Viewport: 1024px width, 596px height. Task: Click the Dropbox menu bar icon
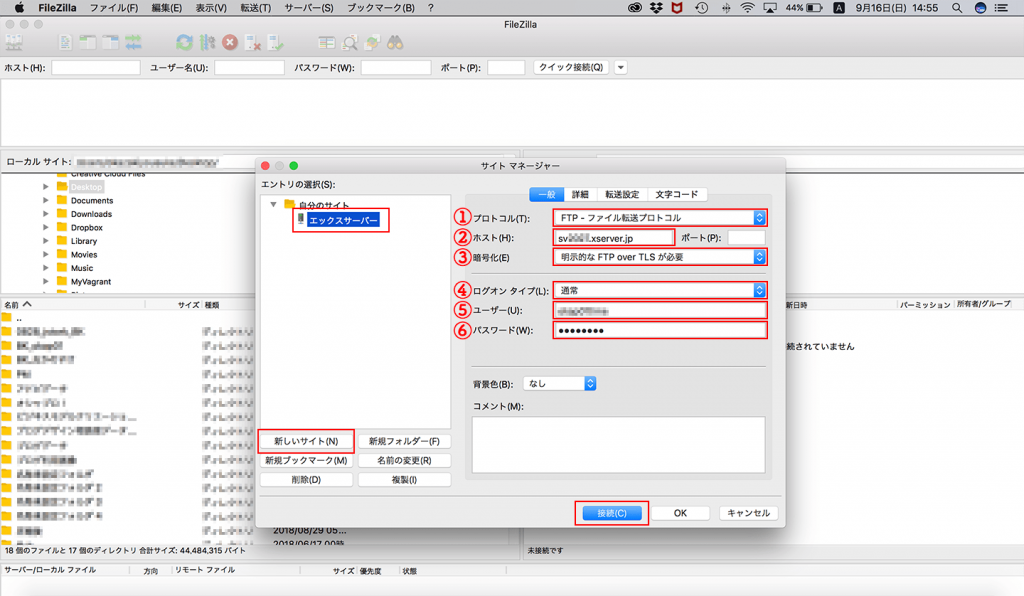656,8
